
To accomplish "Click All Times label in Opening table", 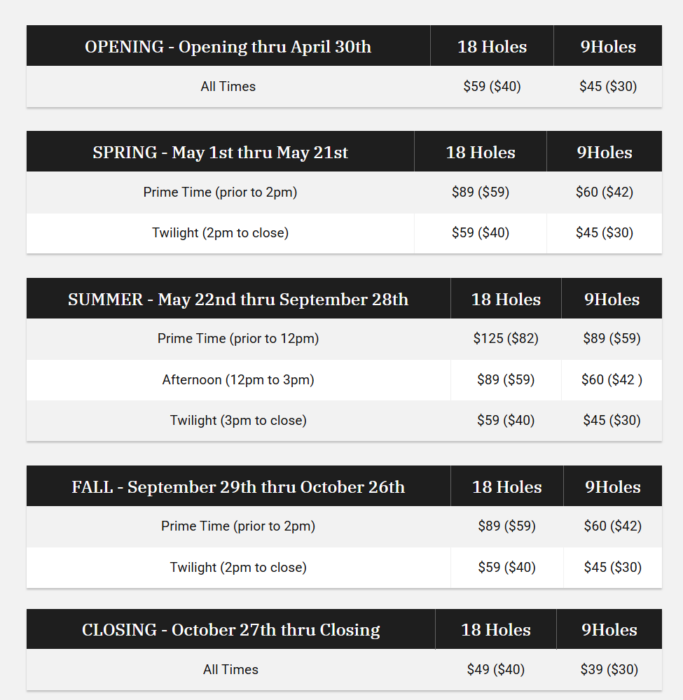I will click(228, 87).
